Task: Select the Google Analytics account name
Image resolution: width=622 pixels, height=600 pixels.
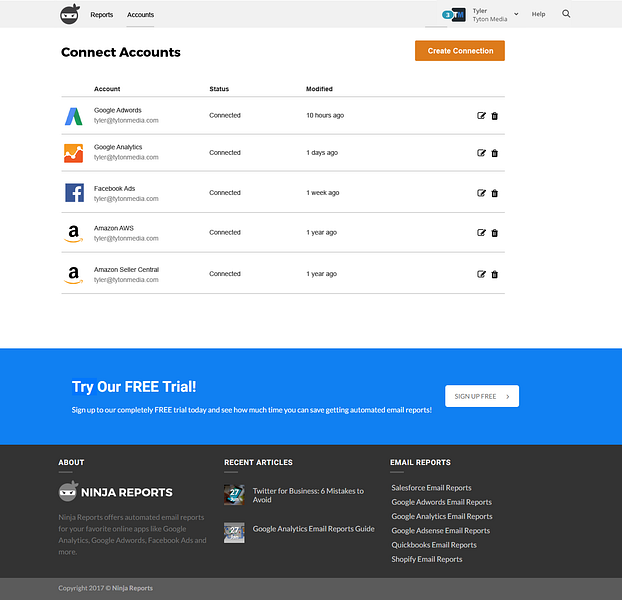Action: click(118, 147)
